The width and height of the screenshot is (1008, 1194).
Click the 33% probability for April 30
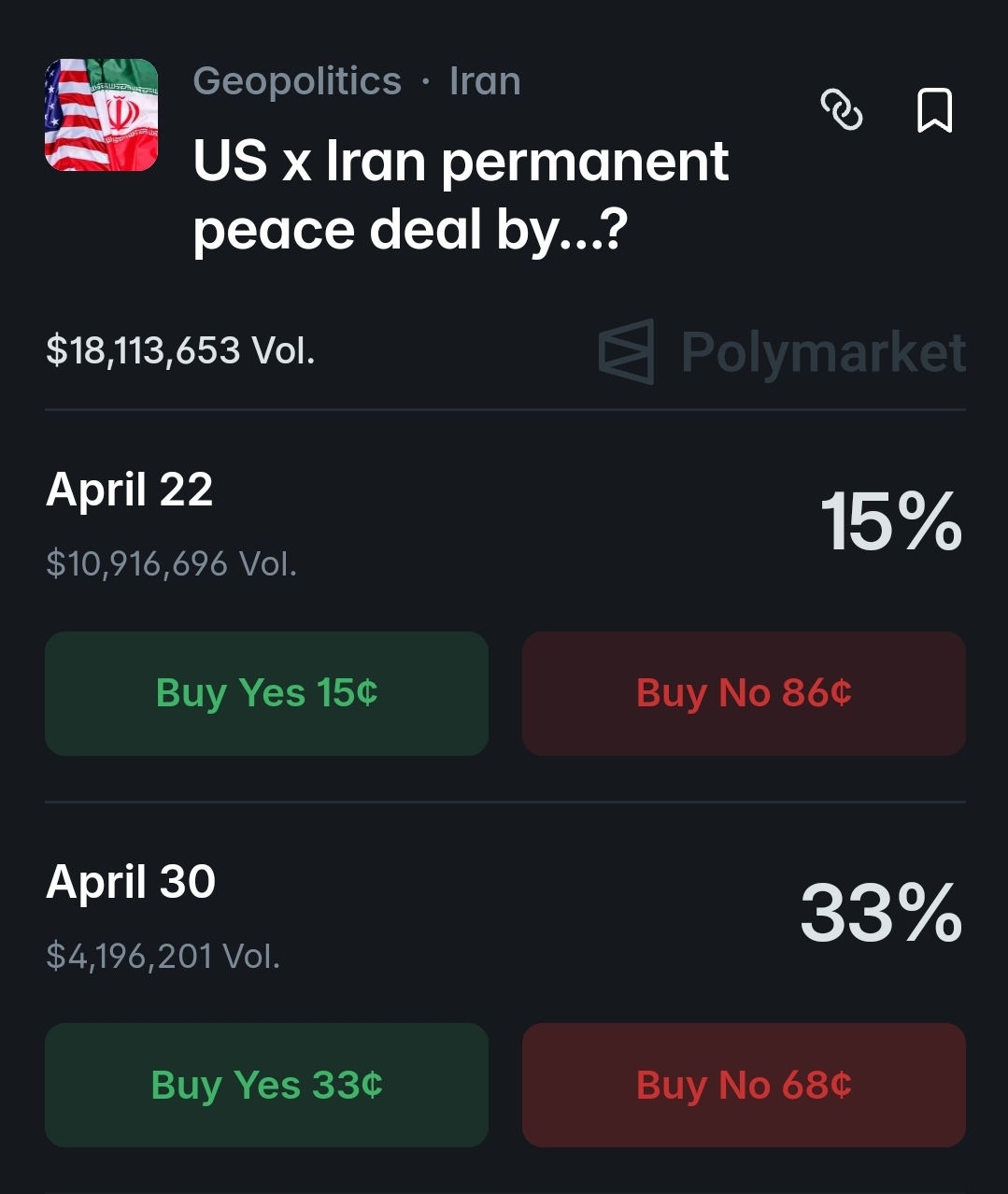pos(880,913)
